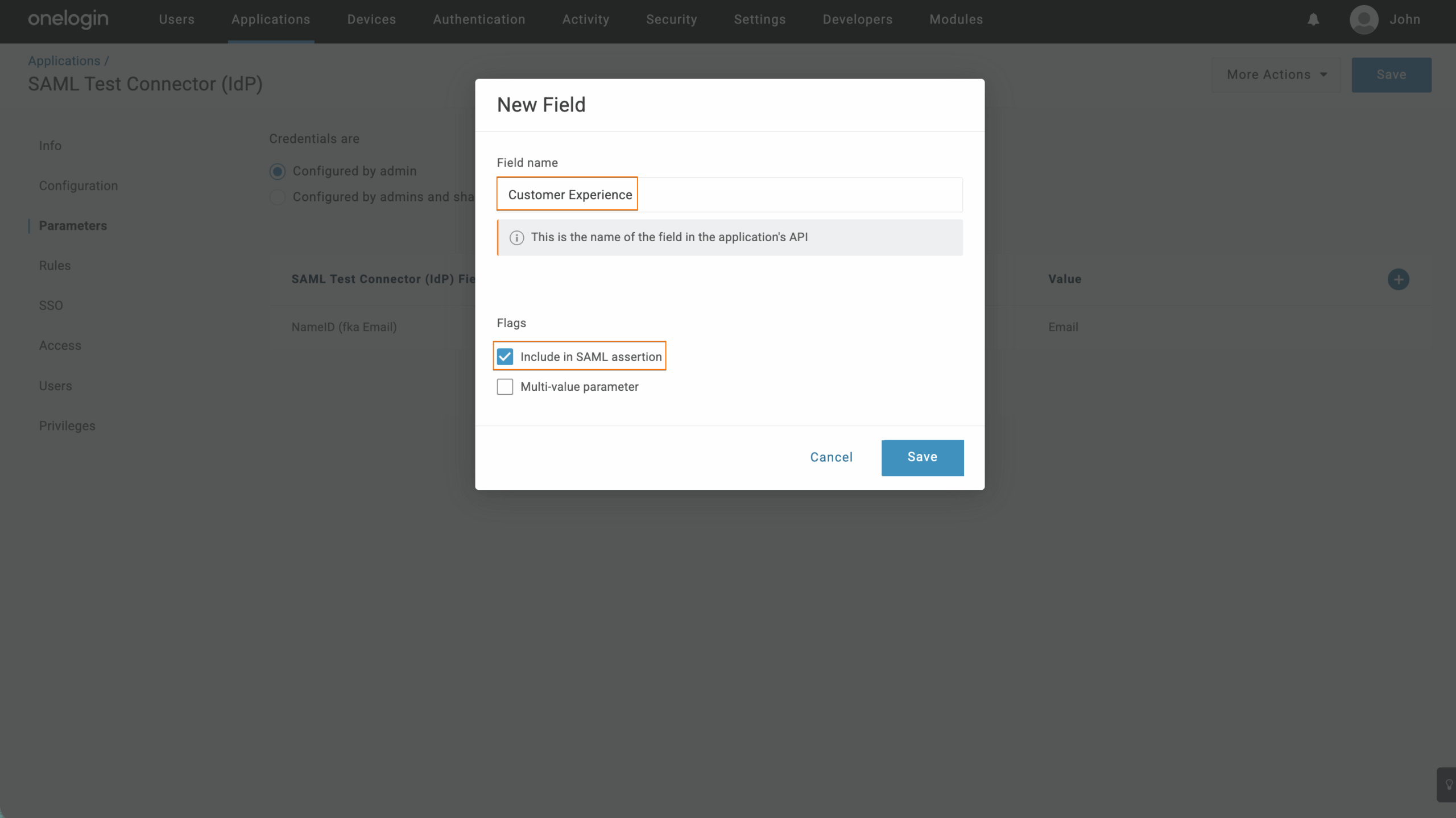Click the onelogin logo
The width and height of the screenshot is (1456, 818).
(x=68, y=19)
